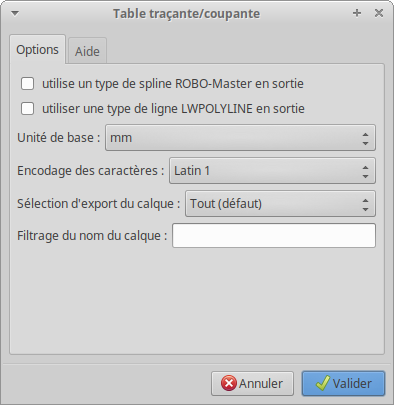Focus the Filtrage du nom du calque field
Viewport: 394px width, 405px height.
point(274,236)
